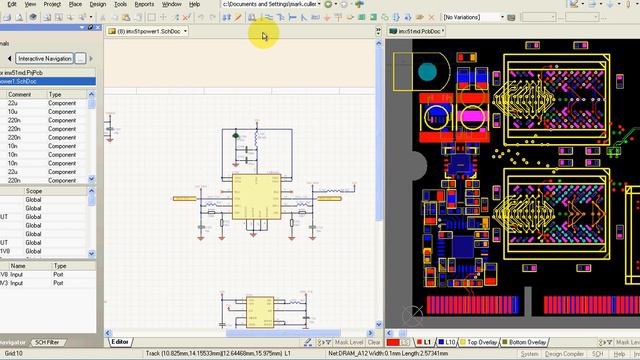Click the ellipsis button beside Interactive Navigation
Screen dimensions: 640x360
pos(80,59)
